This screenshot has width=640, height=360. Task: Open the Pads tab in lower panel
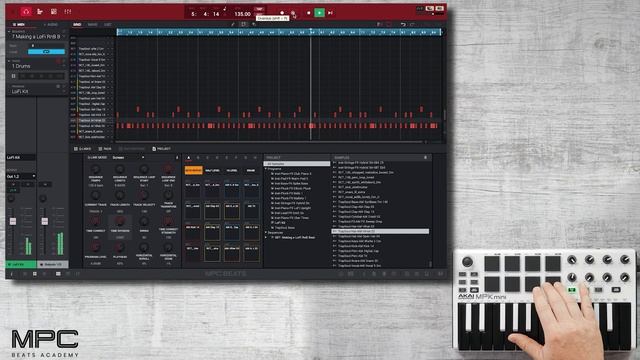pyautogui.click(x=105, y=149)
